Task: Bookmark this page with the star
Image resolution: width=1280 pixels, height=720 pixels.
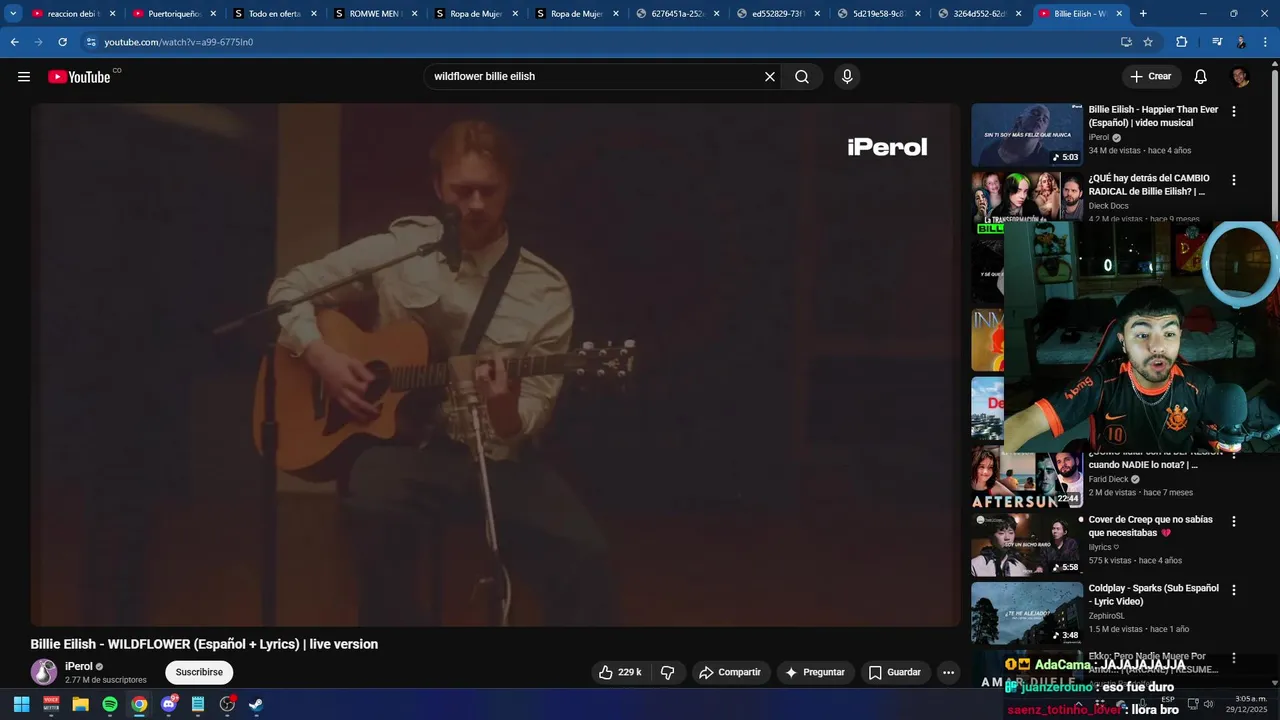Action: [x=1148, y=42]
